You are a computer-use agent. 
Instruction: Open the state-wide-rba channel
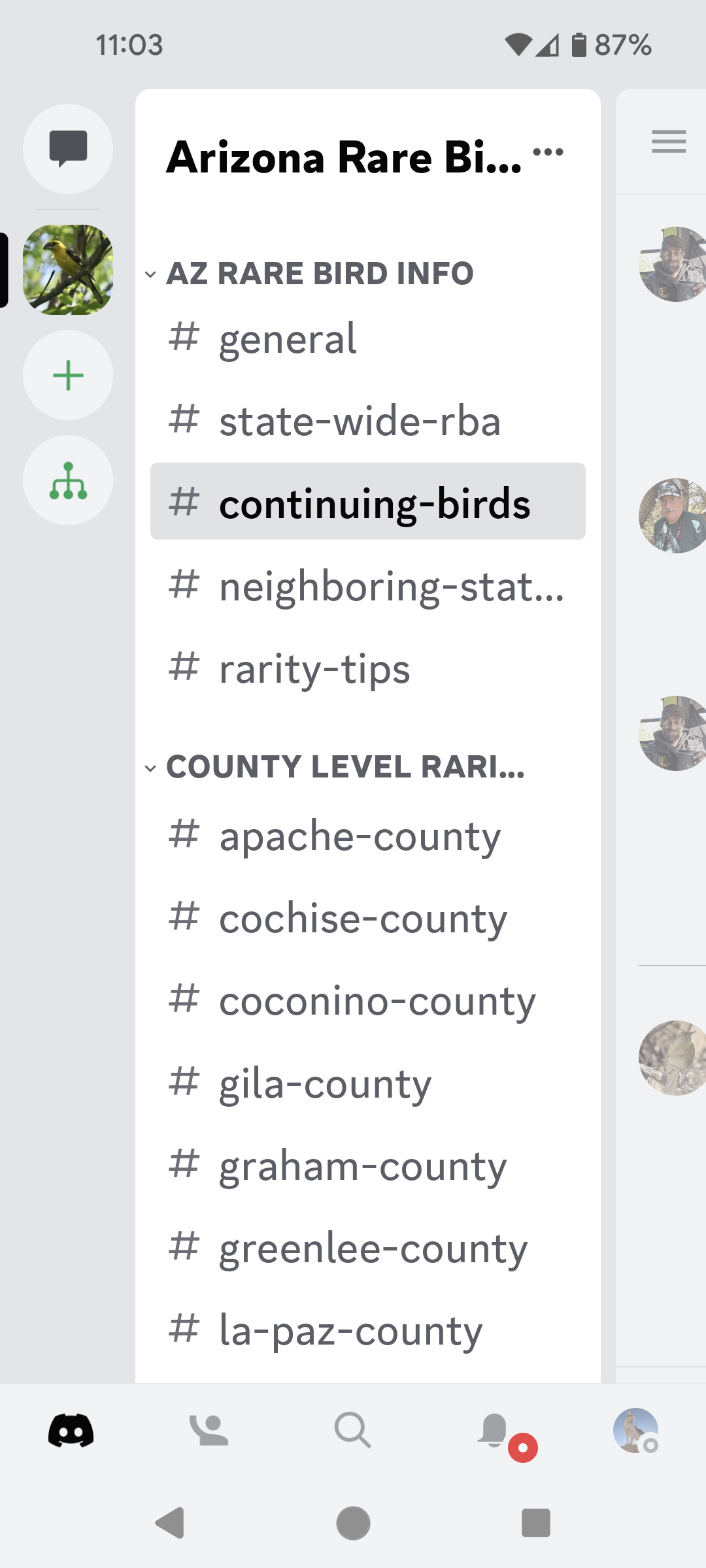tap(359, 421)
